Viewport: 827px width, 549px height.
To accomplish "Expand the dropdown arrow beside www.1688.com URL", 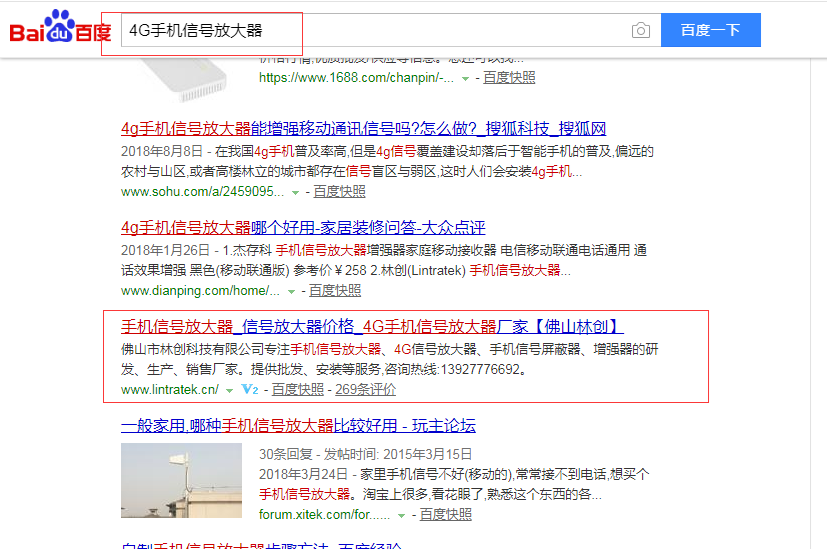I will (x=465, y=78).
